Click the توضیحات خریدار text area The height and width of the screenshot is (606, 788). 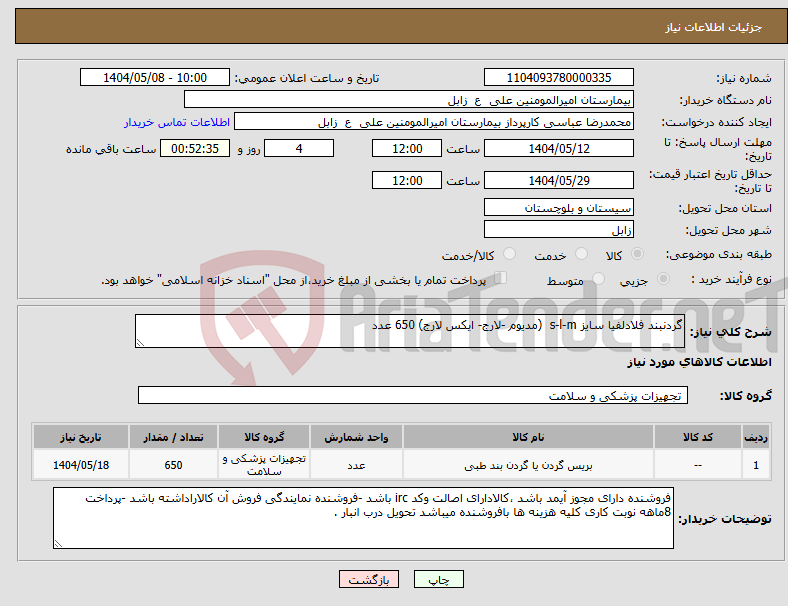tap(363, 518)
